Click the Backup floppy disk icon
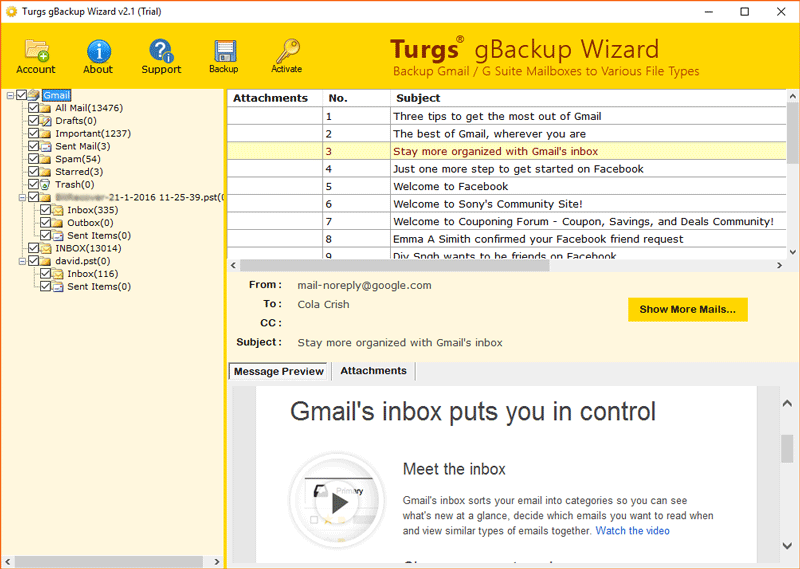Screen dimensions: 800x569 tap(224, 51)
